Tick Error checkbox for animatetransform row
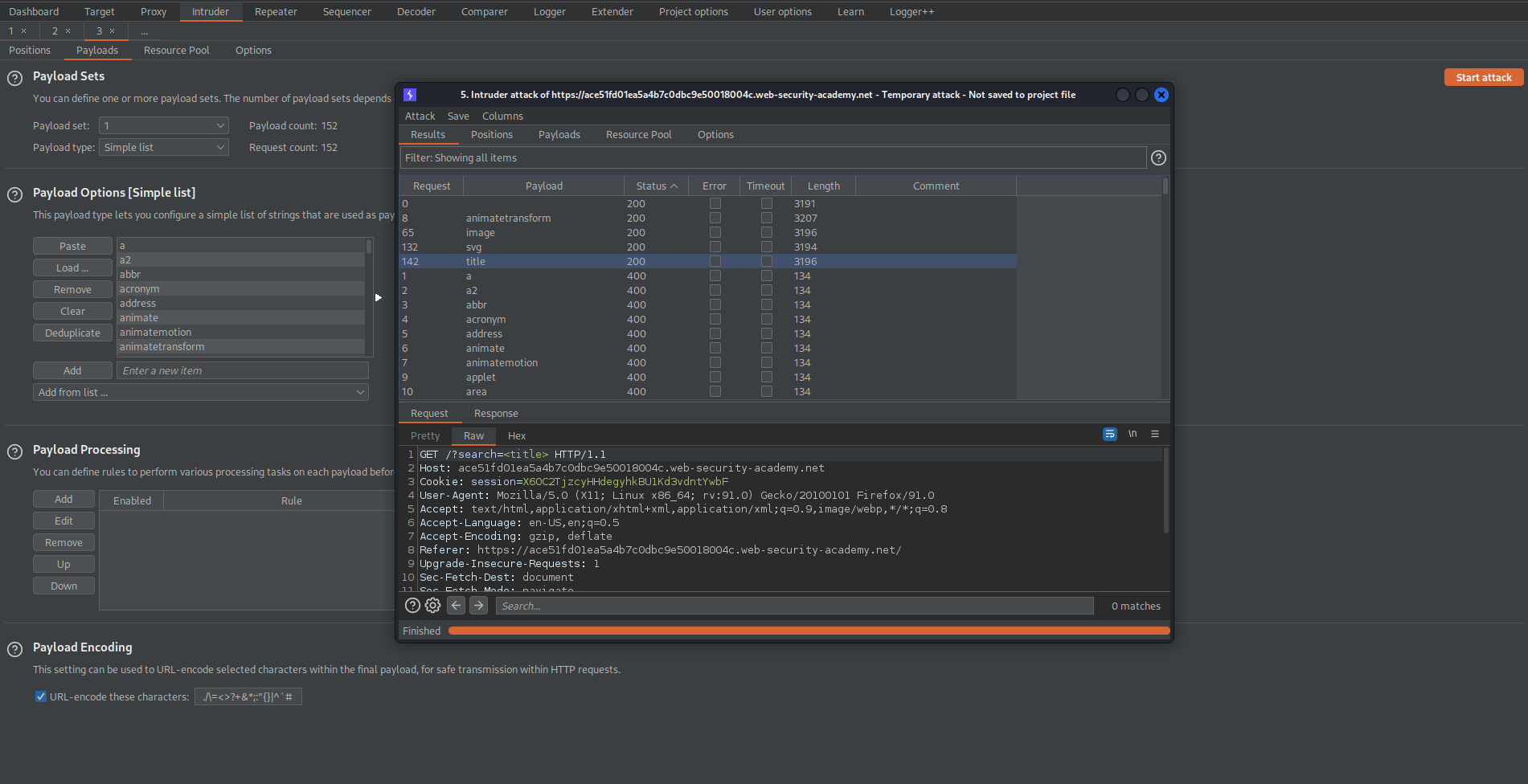 coord(715,218)
